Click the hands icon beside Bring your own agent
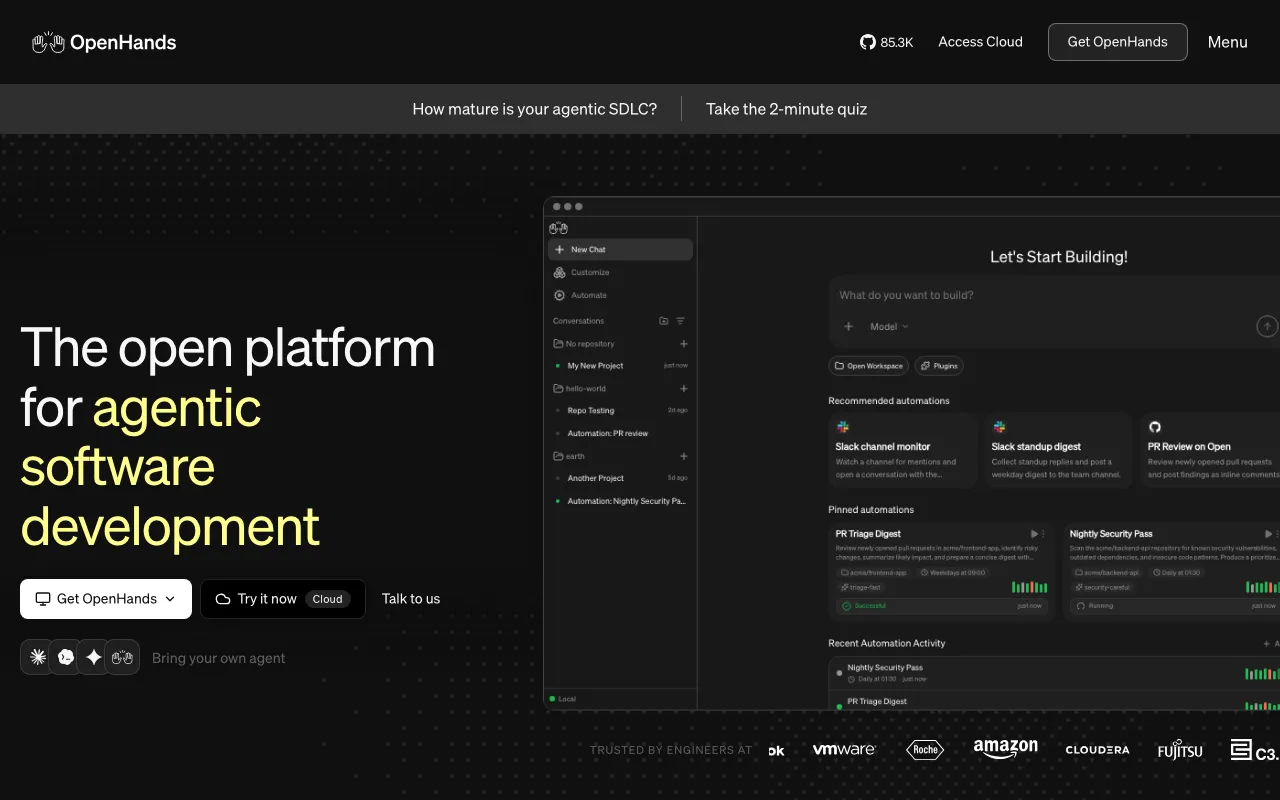This screenshot has width=1280, height=800. 122,657
